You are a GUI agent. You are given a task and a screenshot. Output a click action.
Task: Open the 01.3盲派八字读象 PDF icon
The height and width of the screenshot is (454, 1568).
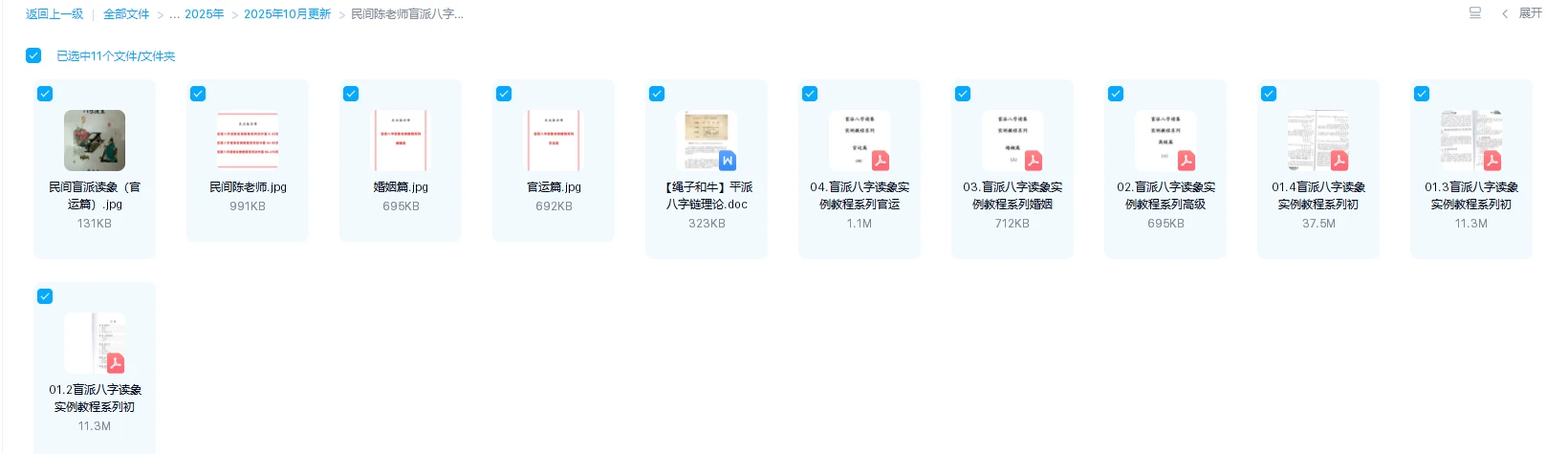pyautogui.click(x=1471, y=141)
